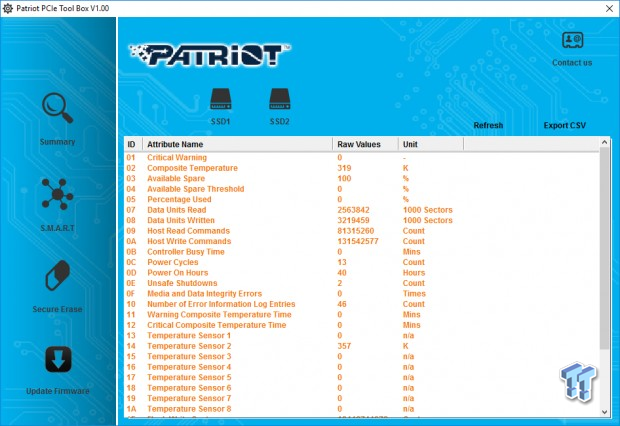Select the Temperature Sensor 8 row

pos(362,409)
